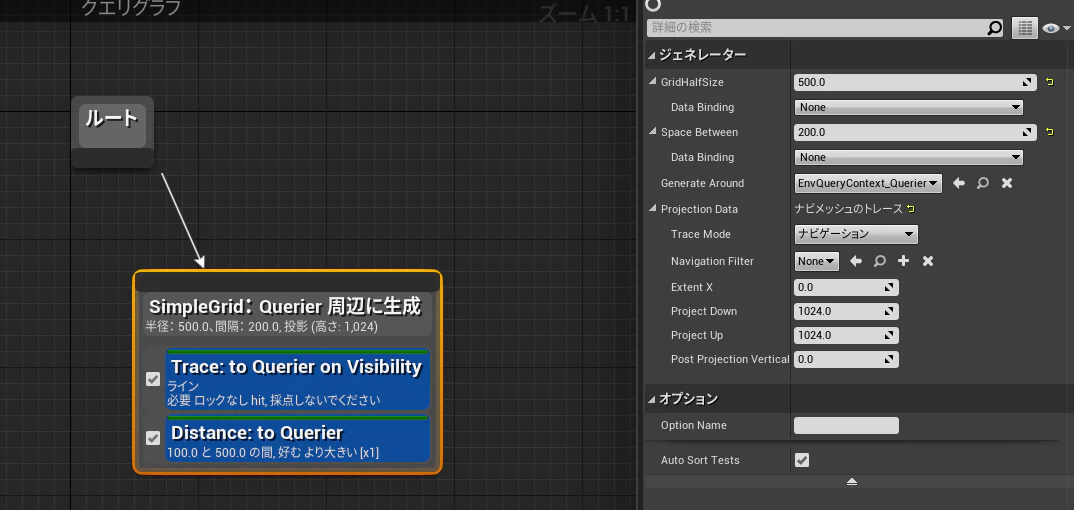Collapse the Space Between property expander
Viewport: 1074px width, 510px height.
pyautogui.click(x=653, y=132)
